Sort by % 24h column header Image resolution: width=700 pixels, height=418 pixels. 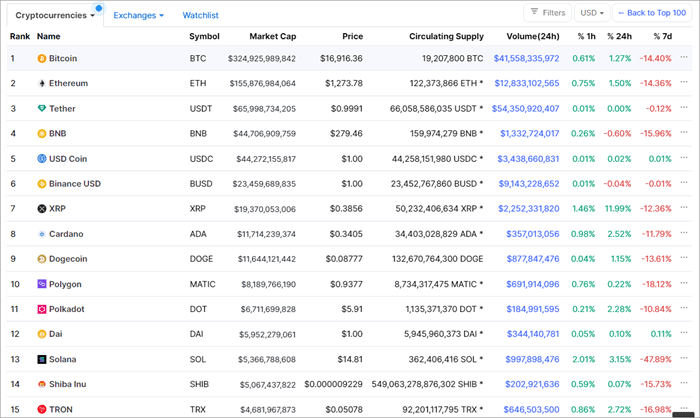coord(618,36)
